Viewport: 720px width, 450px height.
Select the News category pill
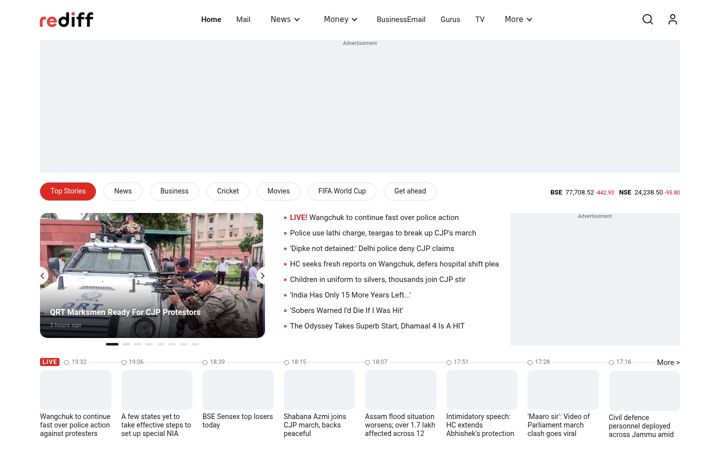coord(123,191)
